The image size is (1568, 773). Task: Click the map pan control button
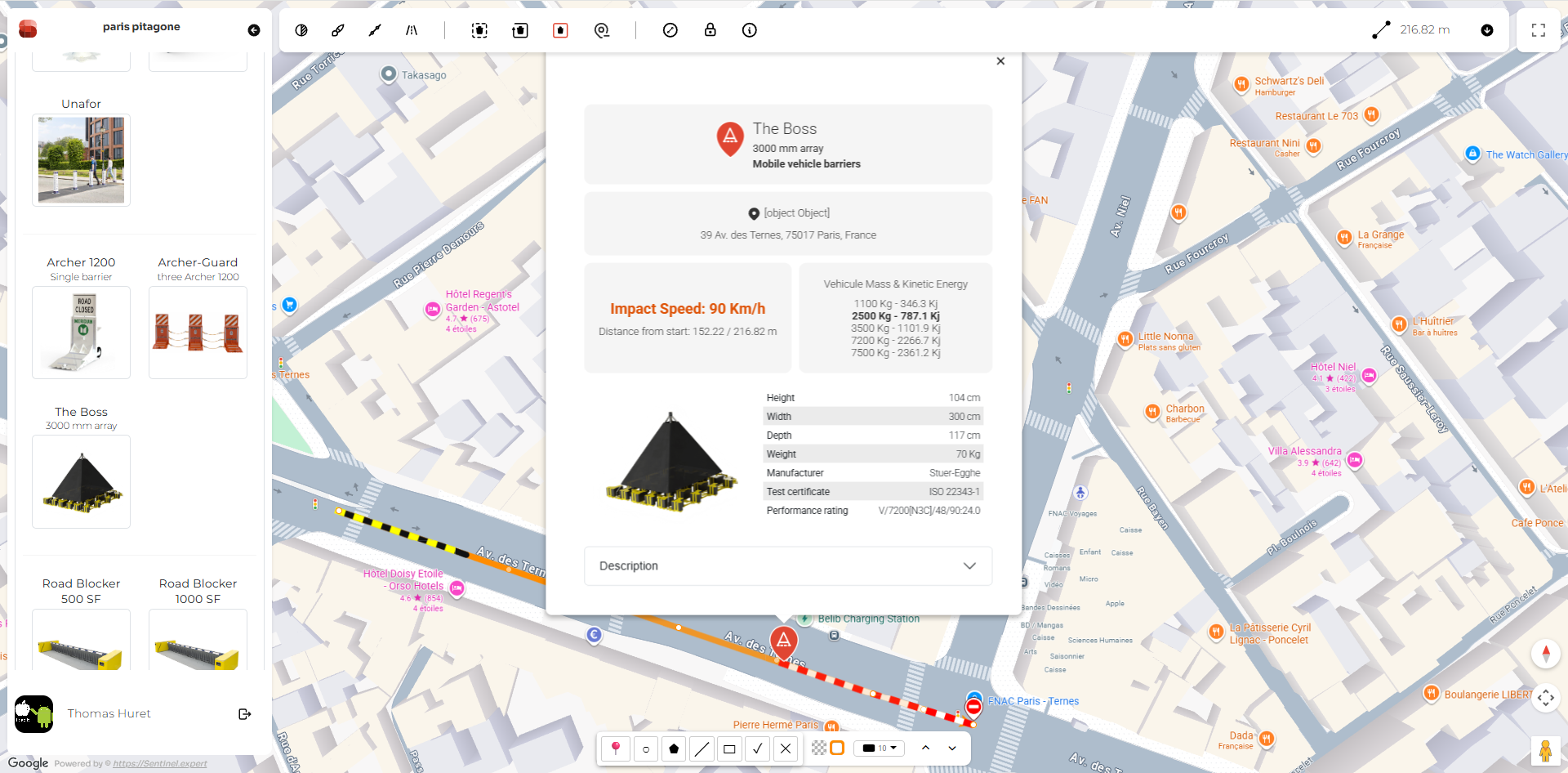1545,698
